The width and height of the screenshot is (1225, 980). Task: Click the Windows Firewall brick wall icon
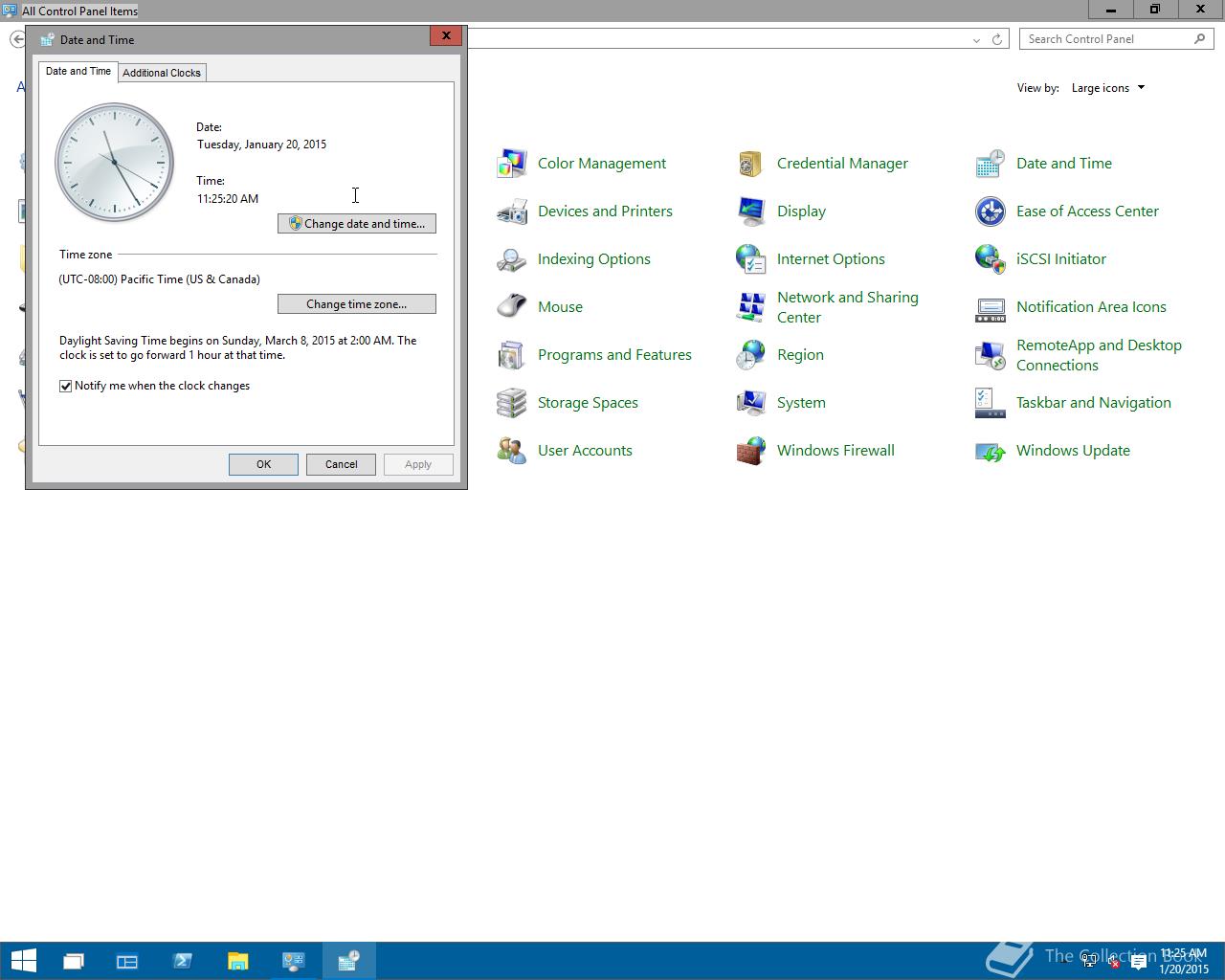coord(750,451)
